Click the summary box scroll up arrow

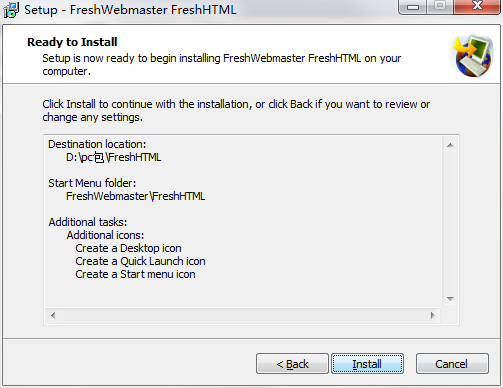(x=450, y=145)
